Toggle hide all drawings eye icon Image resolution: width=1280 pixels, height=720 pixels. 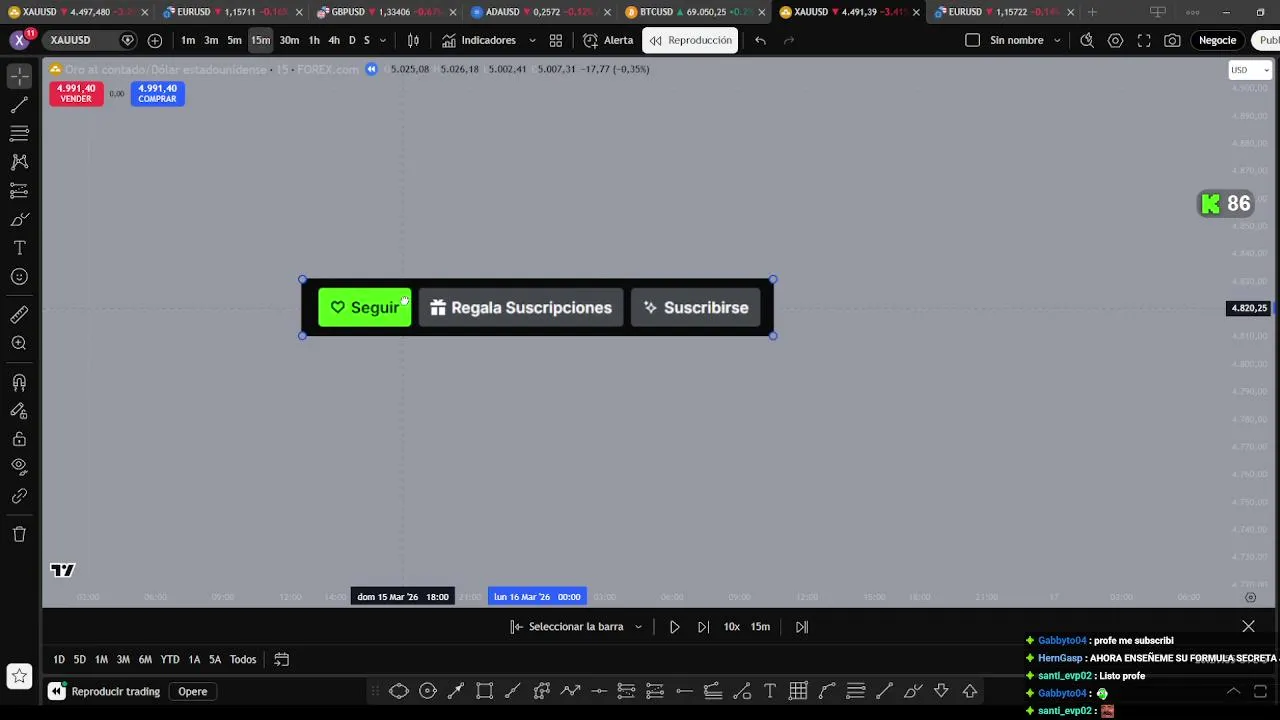tap(19, 466)
